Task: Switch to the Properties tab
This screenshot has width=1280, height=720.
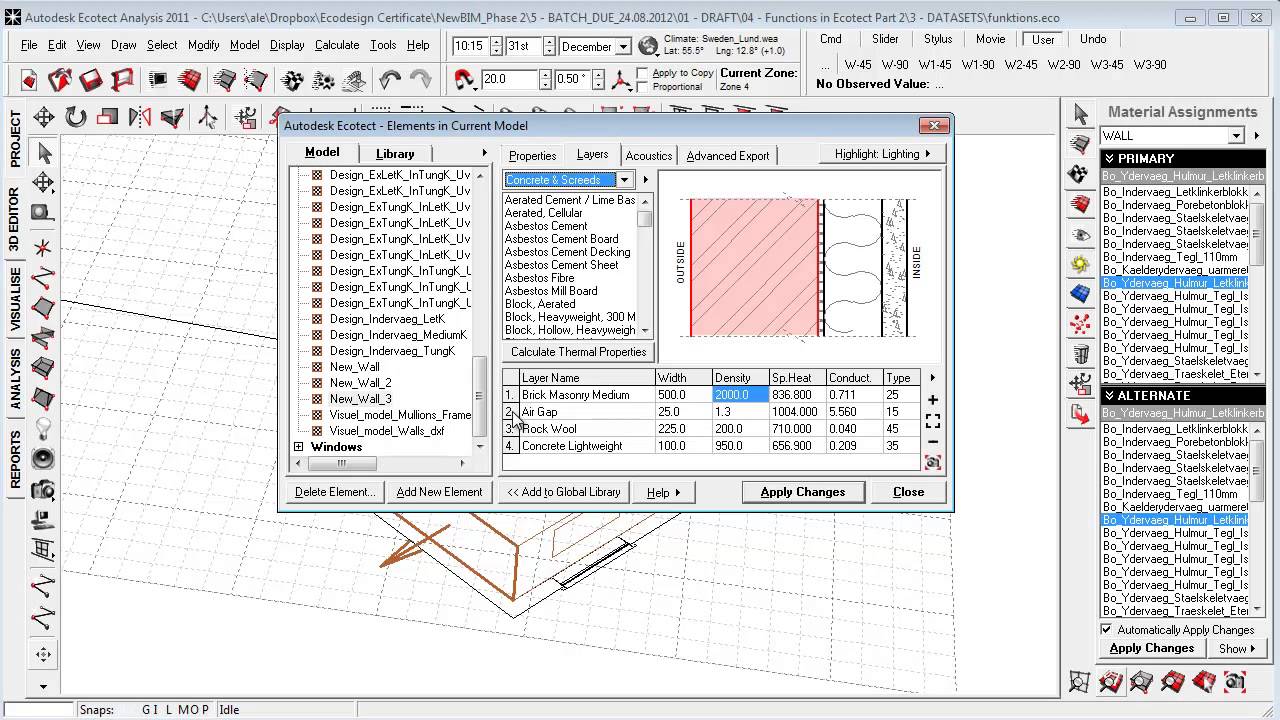Action: pos(532,156)
